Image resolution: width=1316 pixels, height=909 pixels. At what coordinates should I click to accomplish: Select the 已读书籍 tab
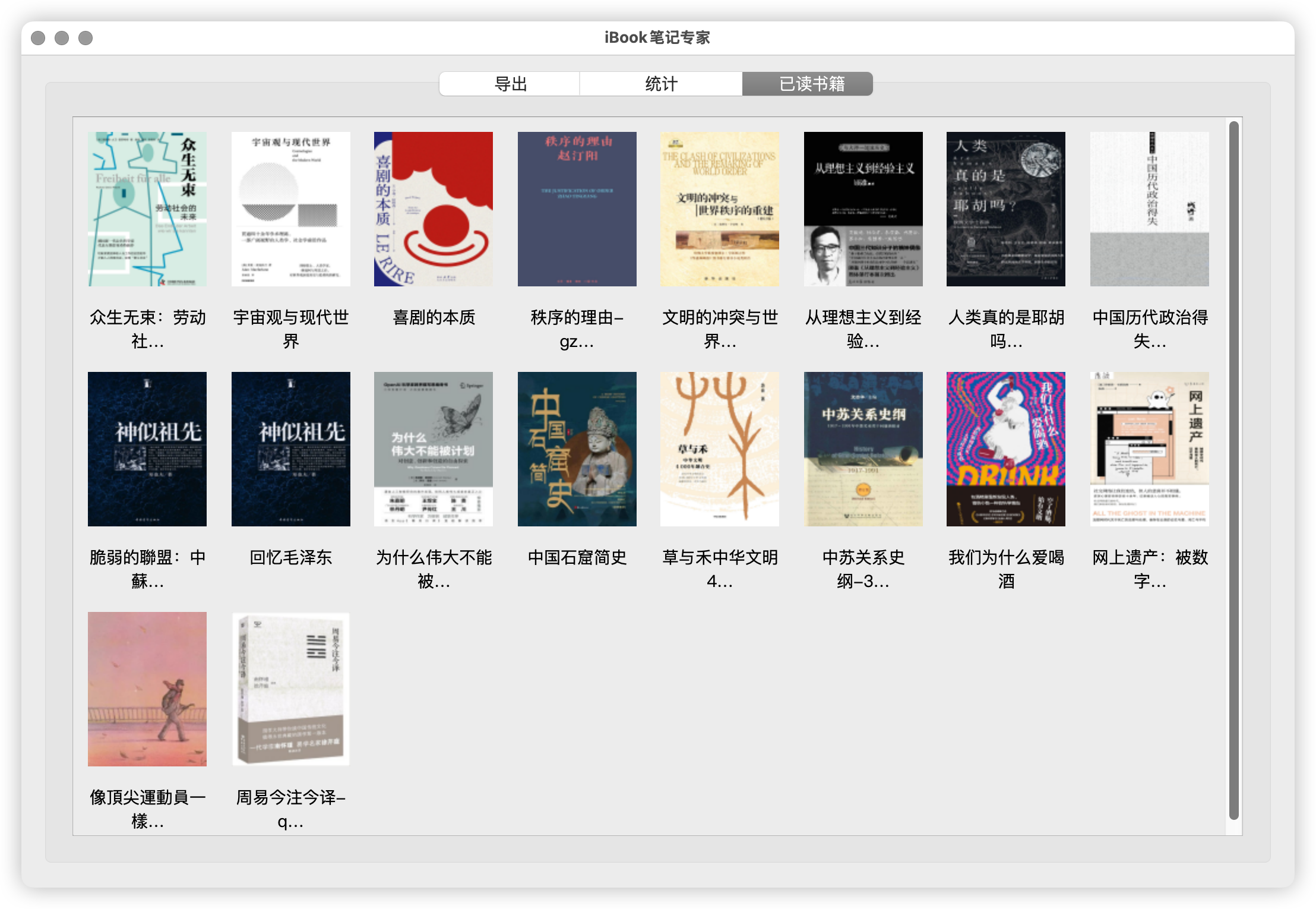(811, 84)
